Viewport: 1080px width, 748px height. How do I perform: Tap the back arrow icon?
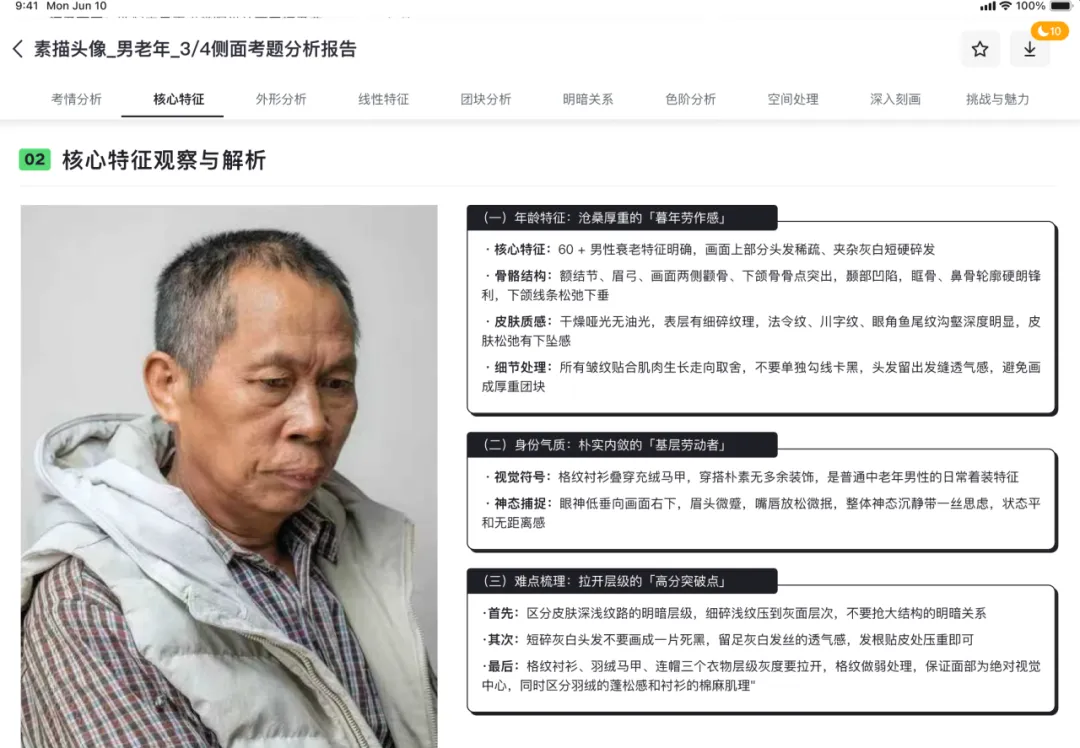18,49
